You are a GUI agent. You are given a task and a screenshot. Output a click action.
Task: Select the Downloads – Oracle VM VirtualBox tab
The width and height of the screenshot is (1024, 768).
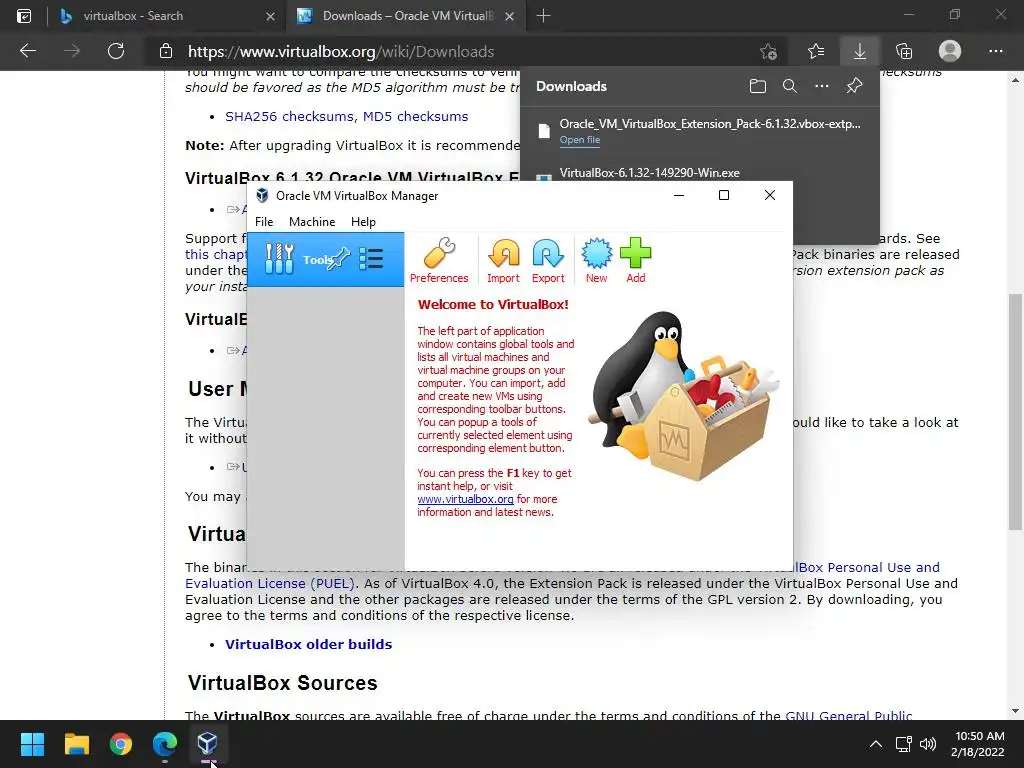click(405, 16)
